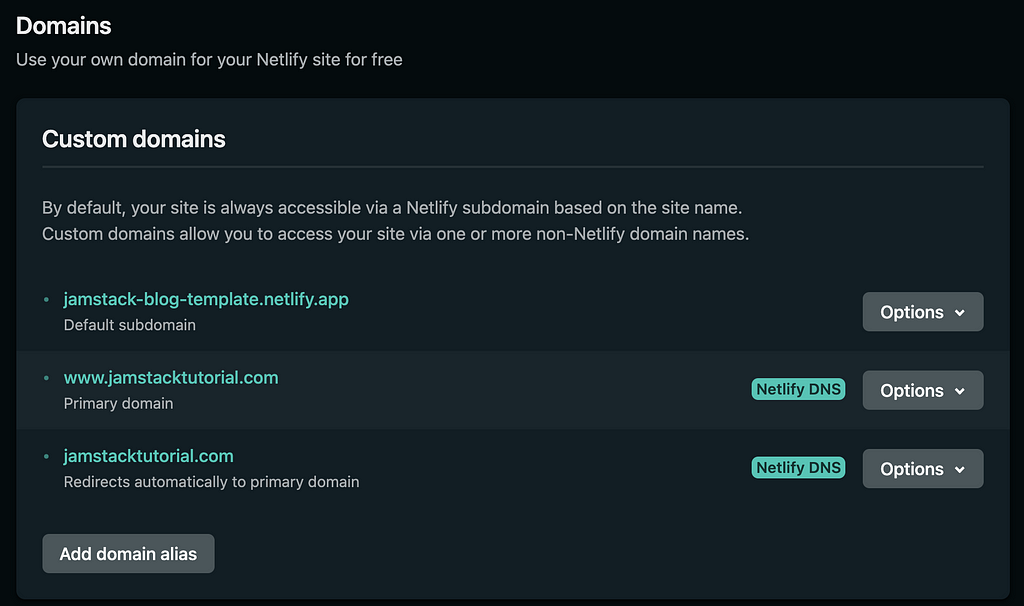Screen dimensions: 1024x606
Task: Open the www.jamstacktutorial.com primary domain link
Action: click(171, 377)
